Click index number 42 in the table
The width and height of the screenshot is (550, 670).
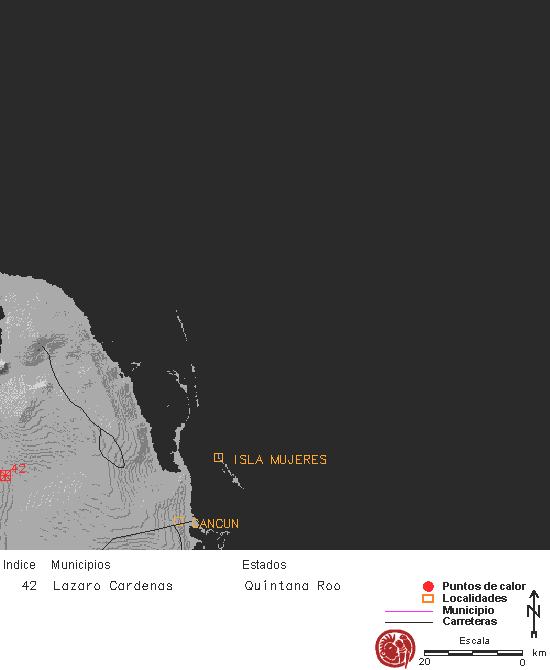point(29,585)
